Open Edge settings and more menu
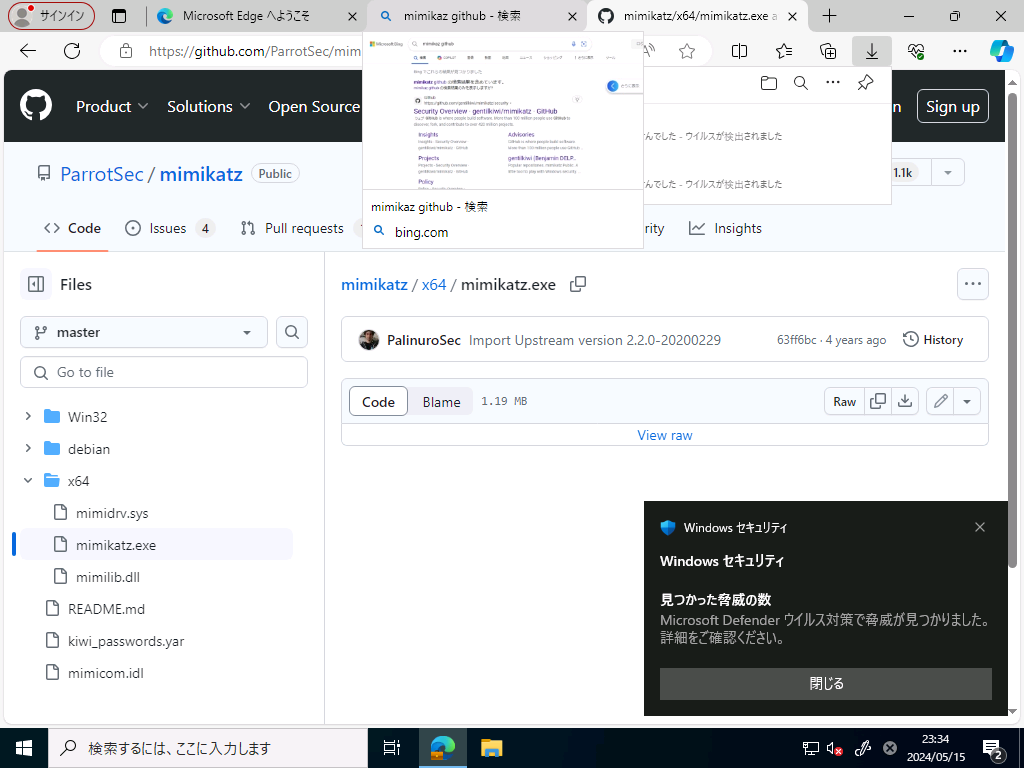The height and width of the screenshot is (768, 1024). click(x=959, y=51)
